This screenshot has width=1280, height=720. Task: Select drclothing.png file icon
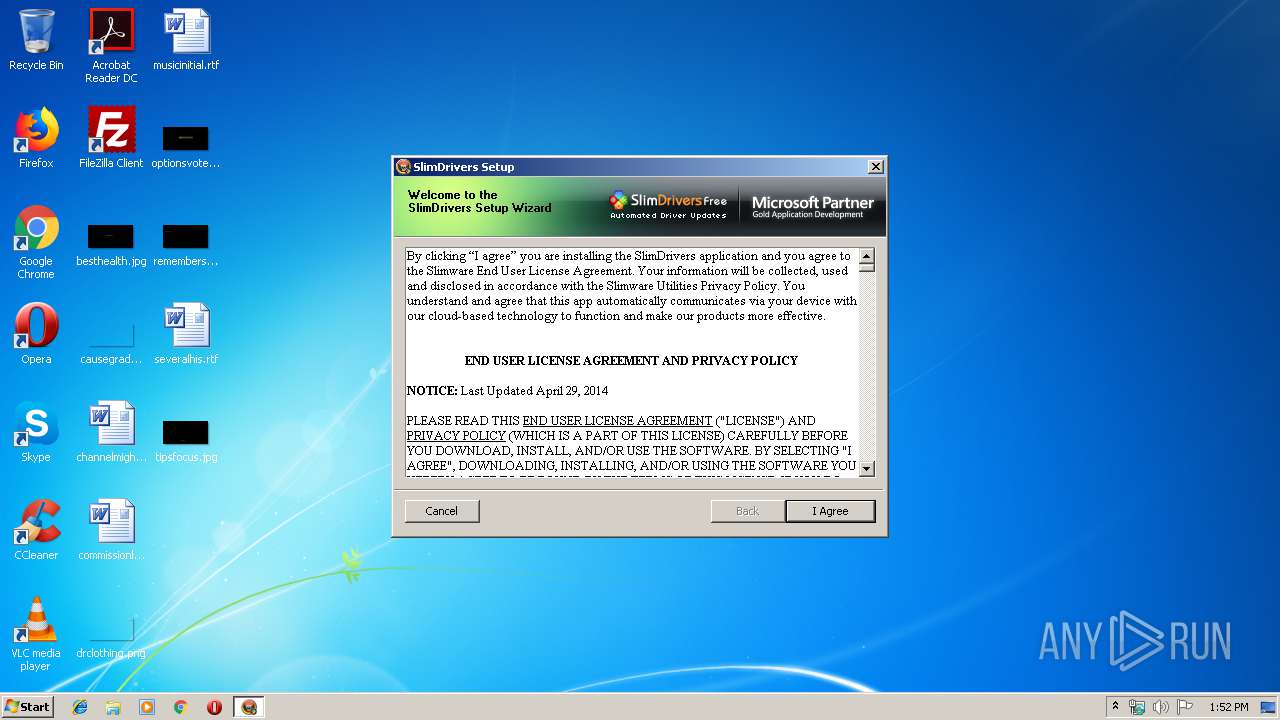click(111, 638)
